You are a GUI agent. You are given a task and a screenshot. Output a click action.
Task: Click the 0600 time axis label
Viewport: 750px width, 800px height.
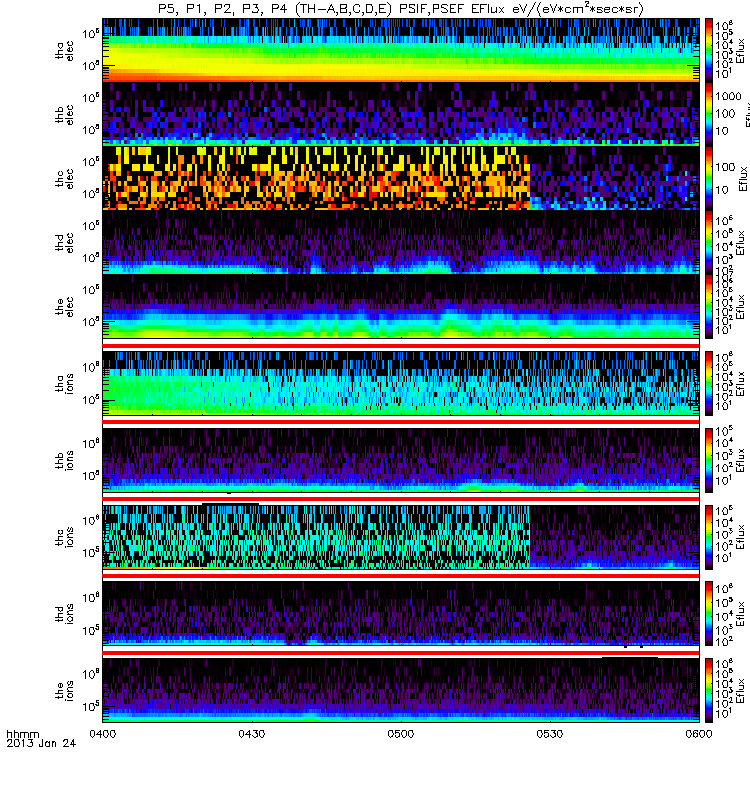(699, 734)
